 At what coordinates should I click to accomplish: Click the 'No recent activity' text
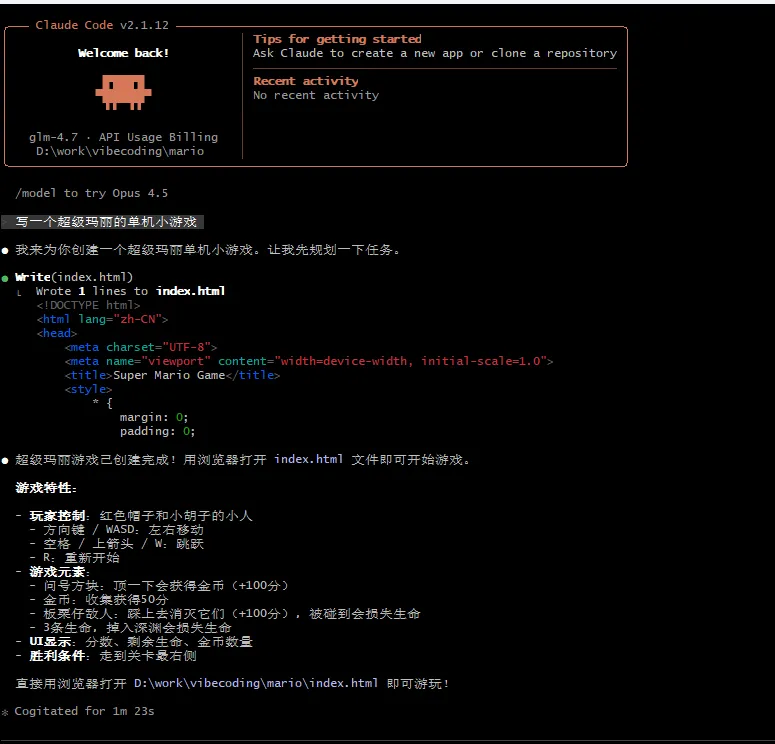click(316, 95)
